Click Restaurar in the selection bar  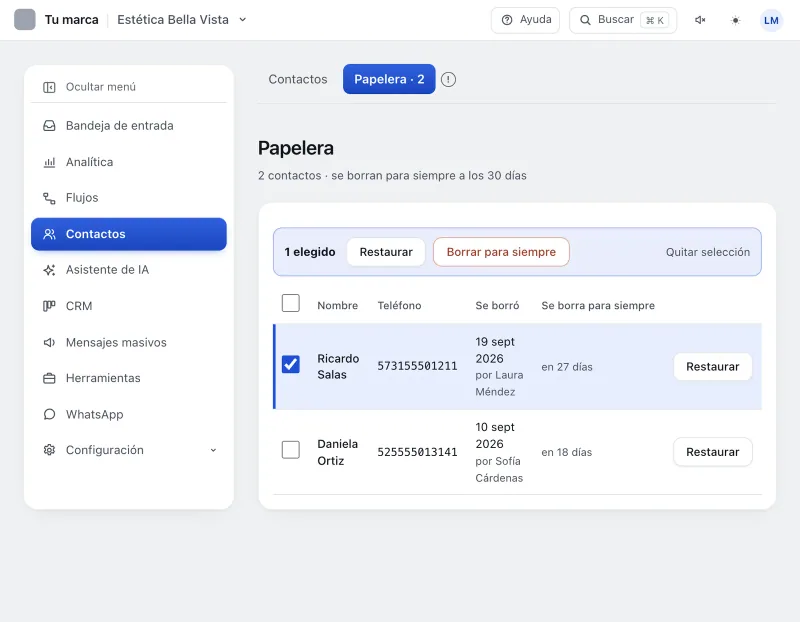coord(386,252)
